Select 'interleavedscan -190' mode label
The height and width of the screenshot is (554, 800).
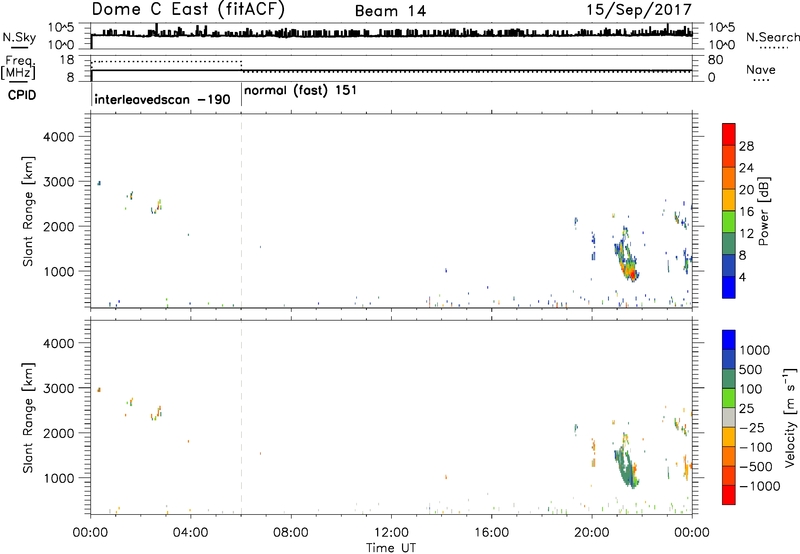click(x=162, y=99)
